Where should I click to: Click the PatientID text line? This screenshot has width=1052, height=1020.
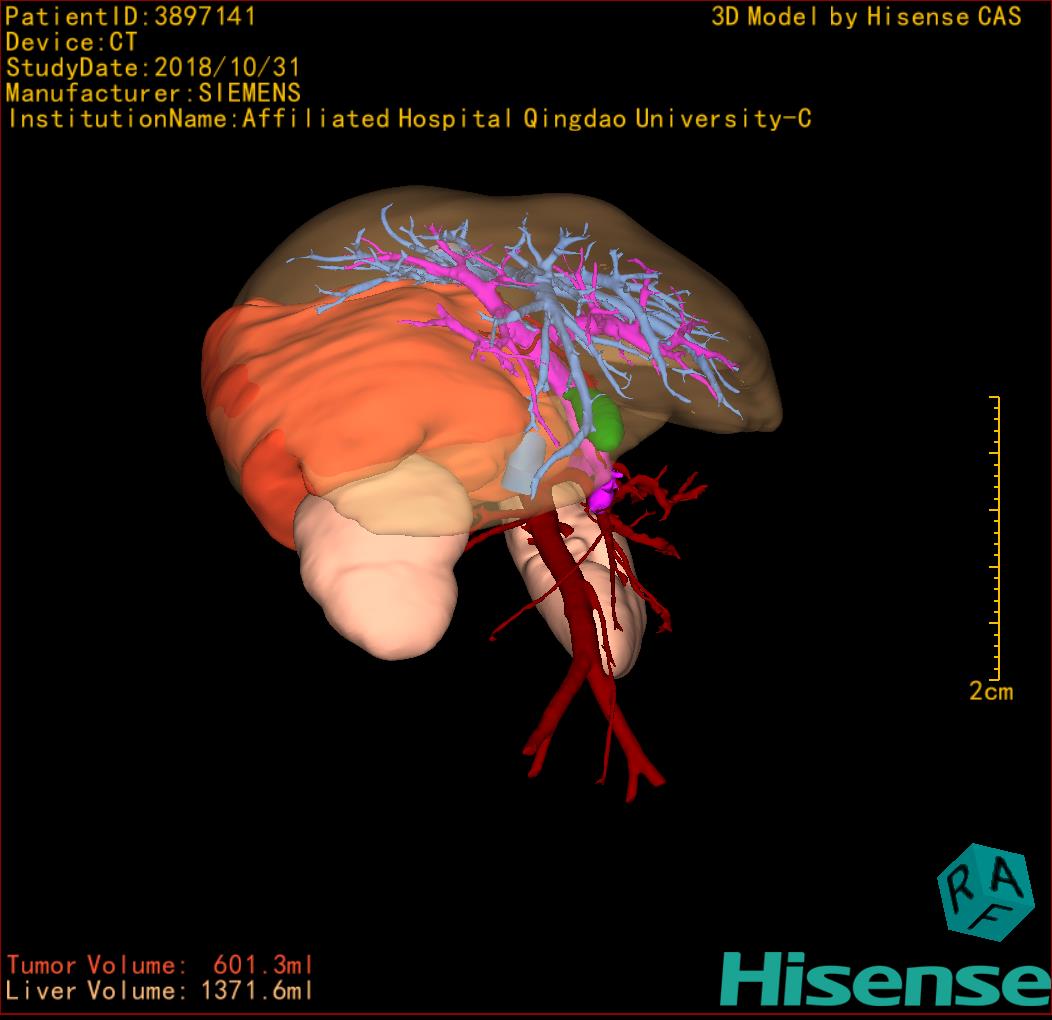pyautogui.click(x=130, y=16)
